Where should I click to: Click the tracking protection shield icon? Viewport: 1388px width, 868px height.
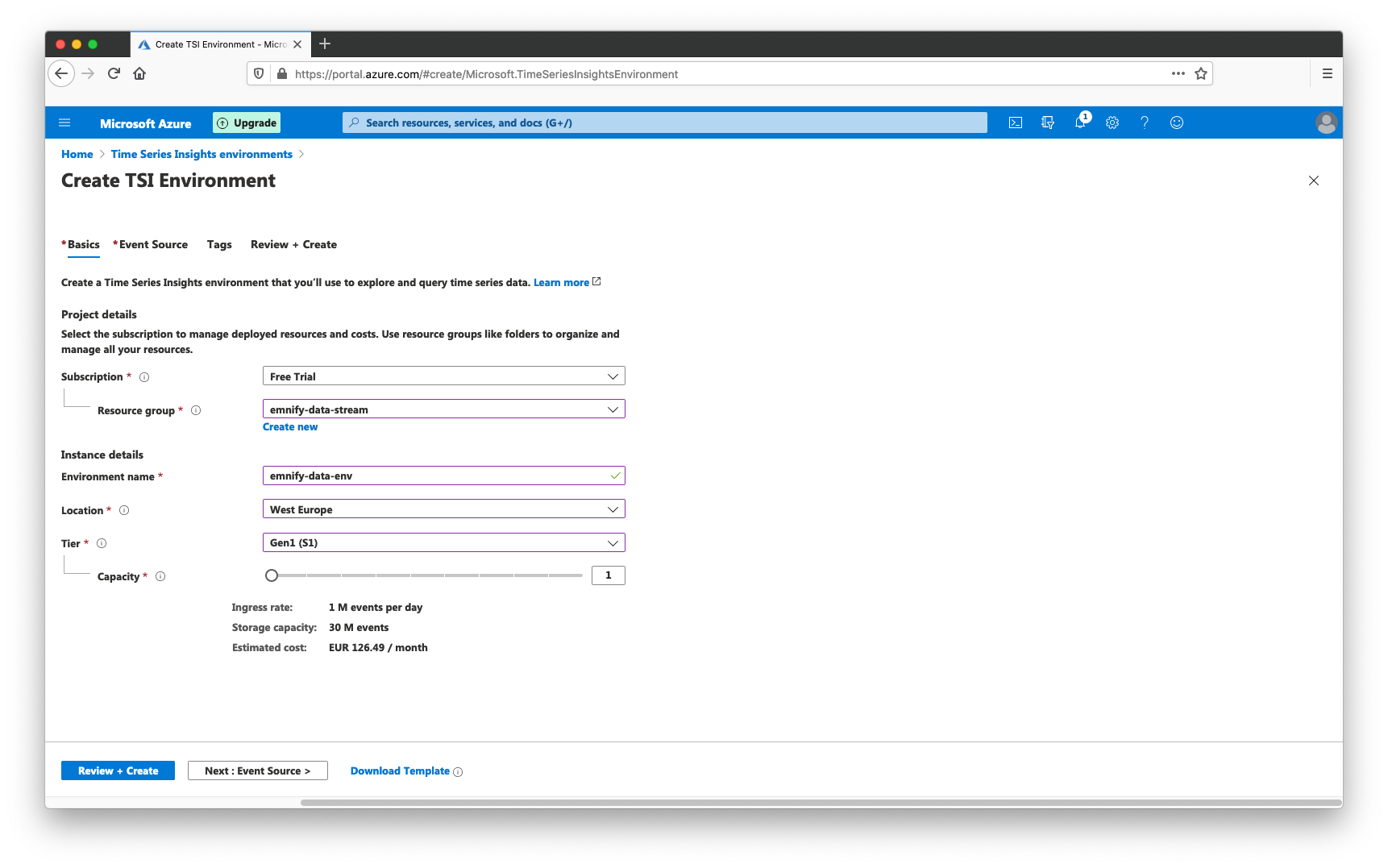click(259, 73)
